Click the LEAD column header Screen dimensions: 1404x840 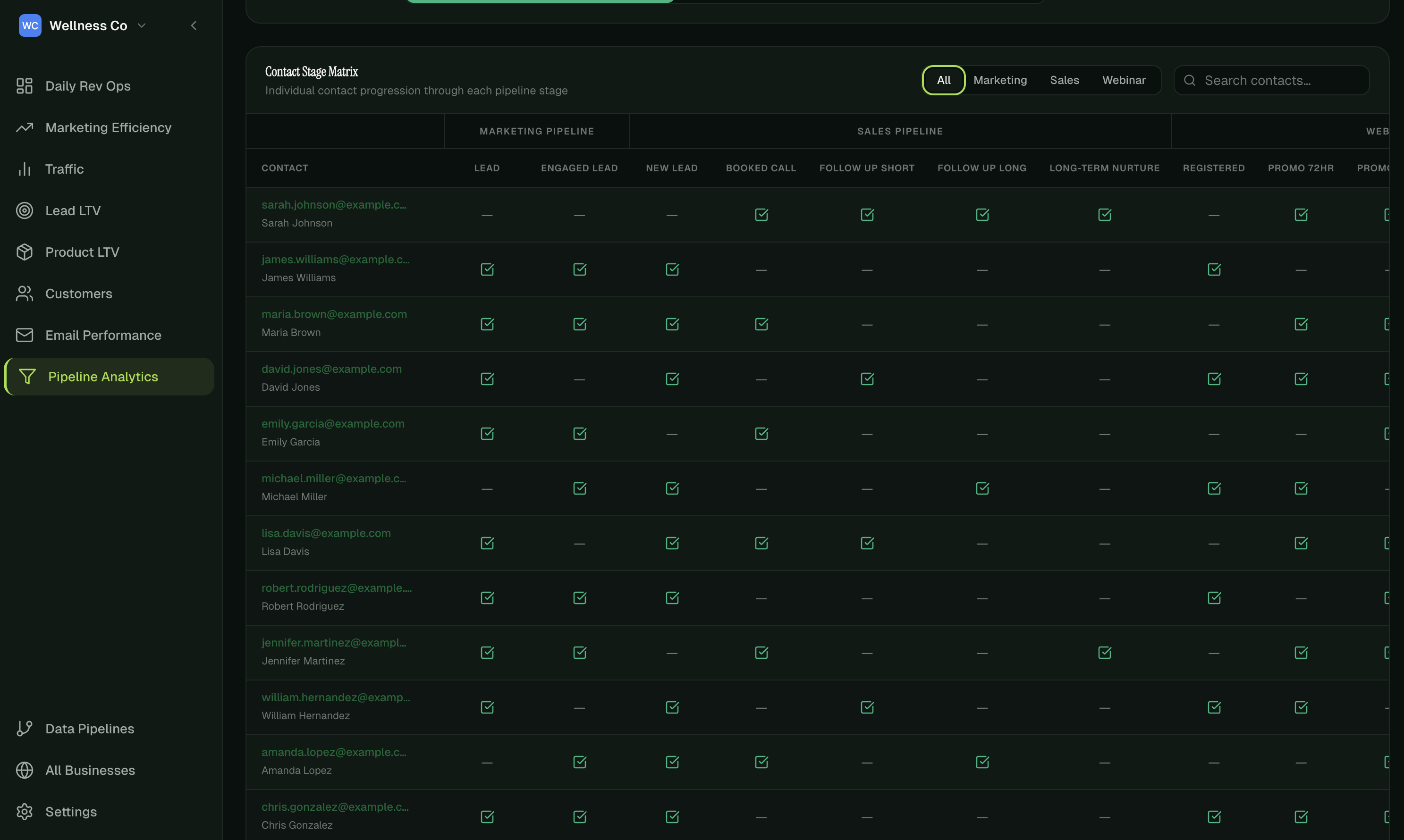[487, 168]
